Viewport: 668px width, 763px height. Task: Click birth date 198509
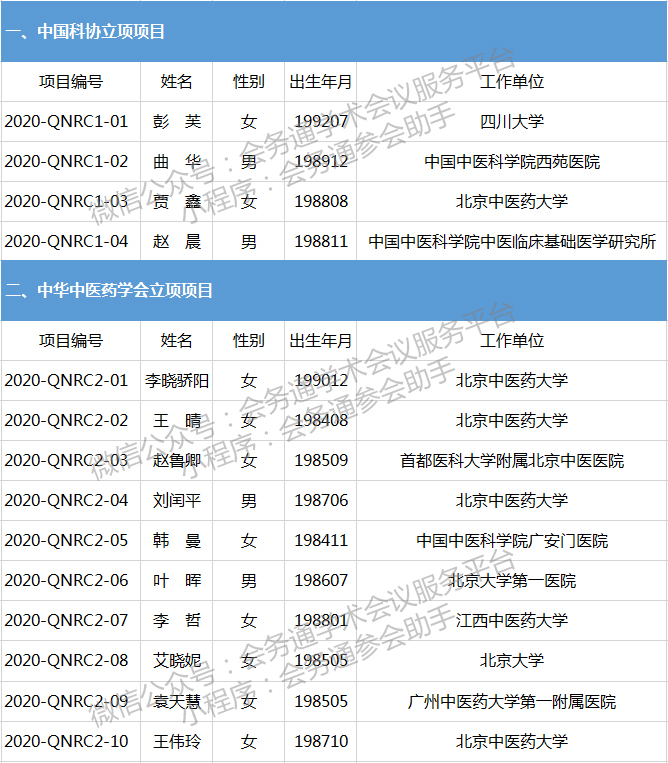click(x=321, y=460)
